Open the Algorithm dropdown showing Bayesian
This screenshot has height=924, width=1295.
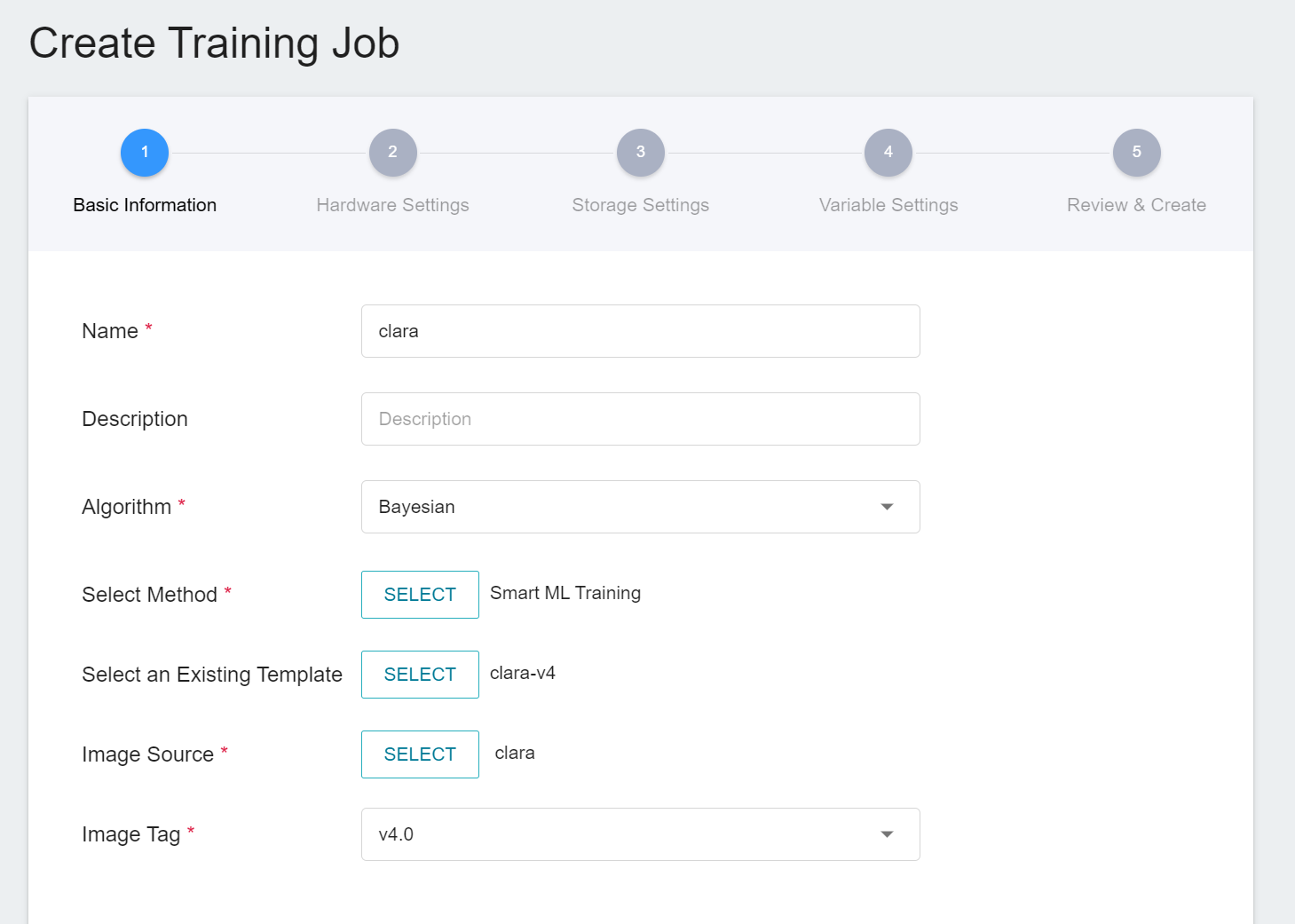click(621, 507)
